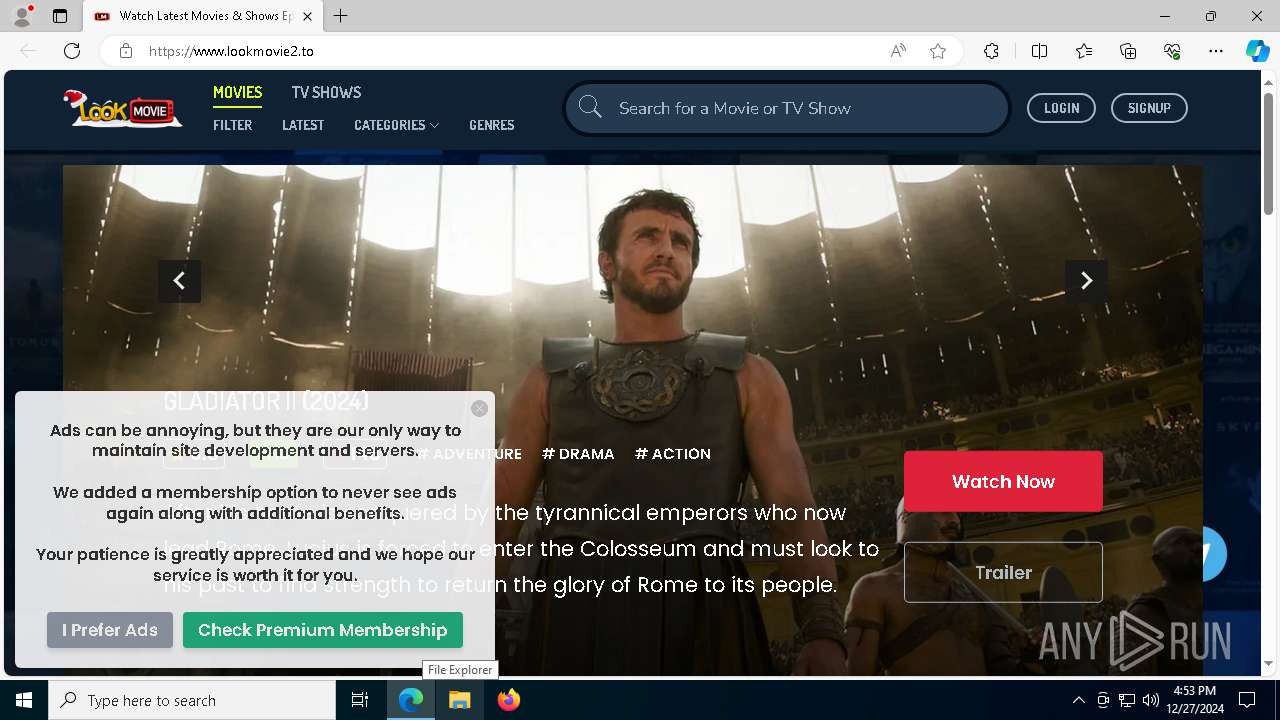Open Edge settings and more menu
Screen dimensions: 1280x720
point(1216,51)
